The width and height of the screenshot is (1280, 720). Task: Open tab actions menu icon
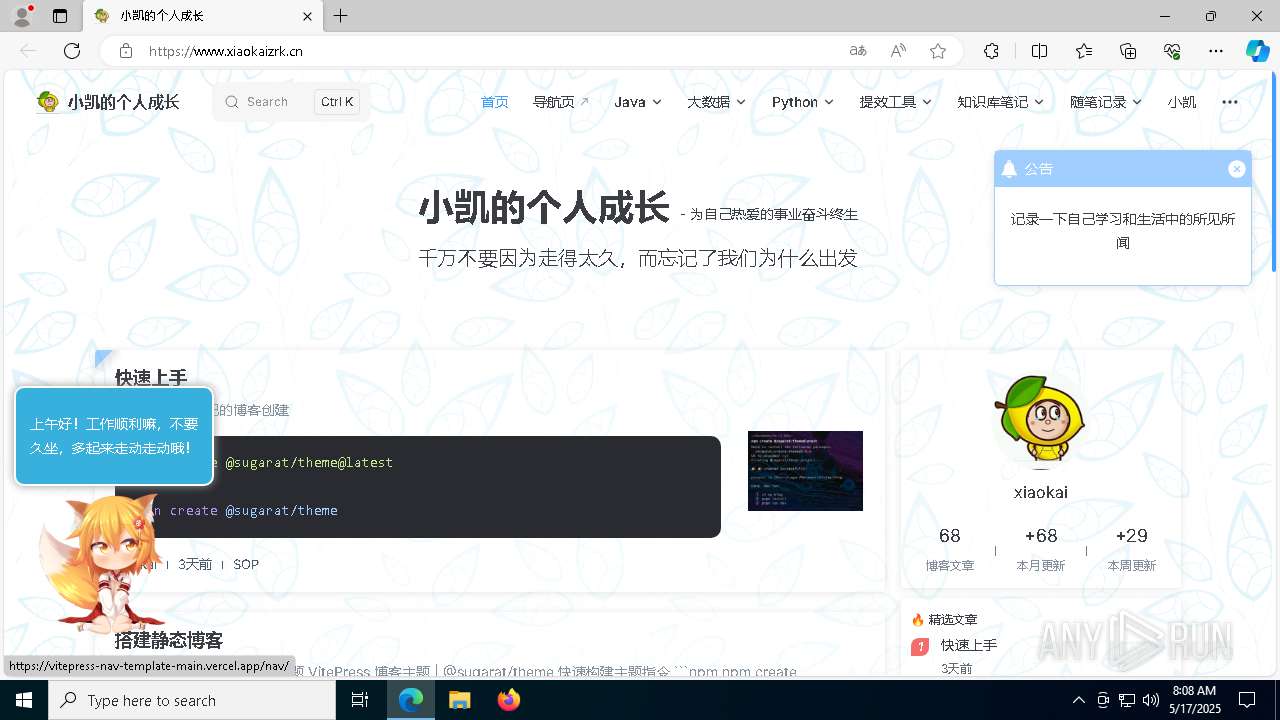(x=60, y=16)
